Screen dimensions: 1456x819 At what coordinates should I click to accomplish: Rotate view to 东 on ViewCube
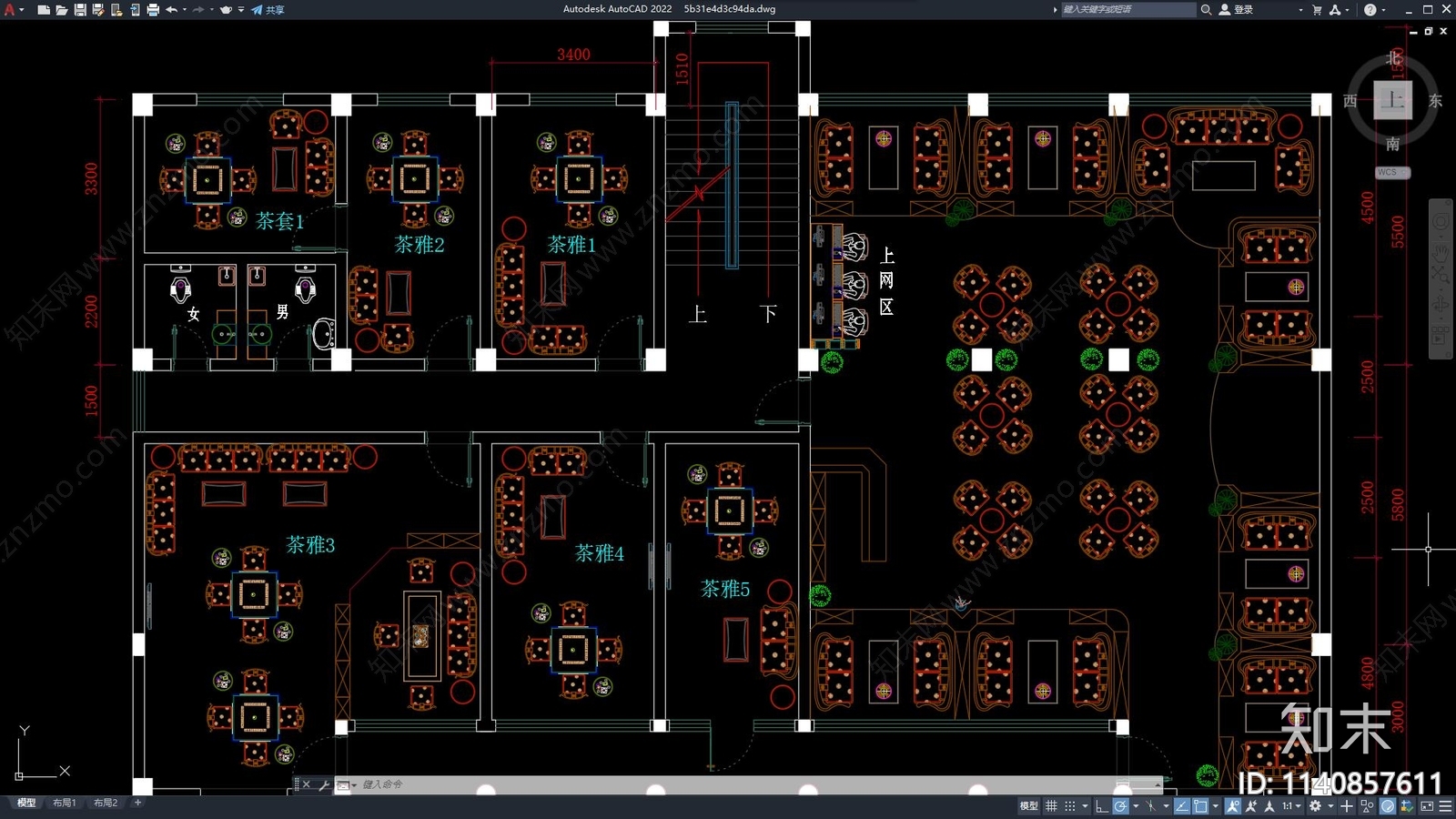(1435, 101)
